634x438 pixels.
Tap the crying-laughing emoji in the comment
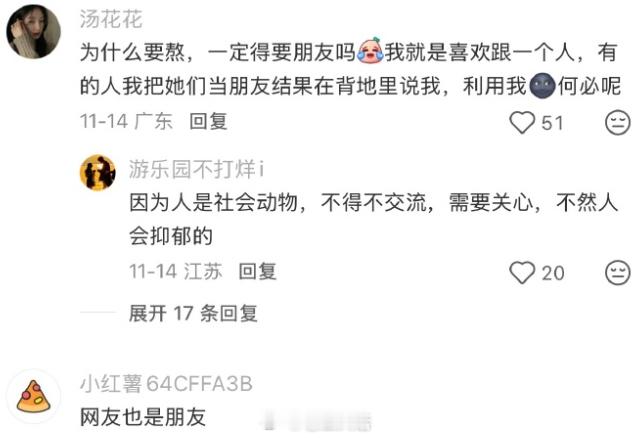[370, 51]
